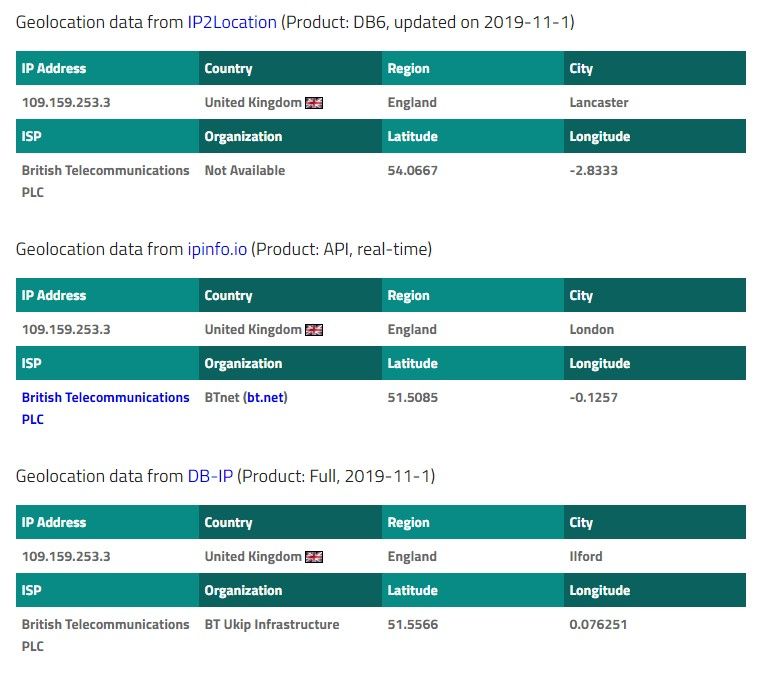Screen dimensions: 762x697
Task: Click IP address in IP2Location table
Action: 66,103
